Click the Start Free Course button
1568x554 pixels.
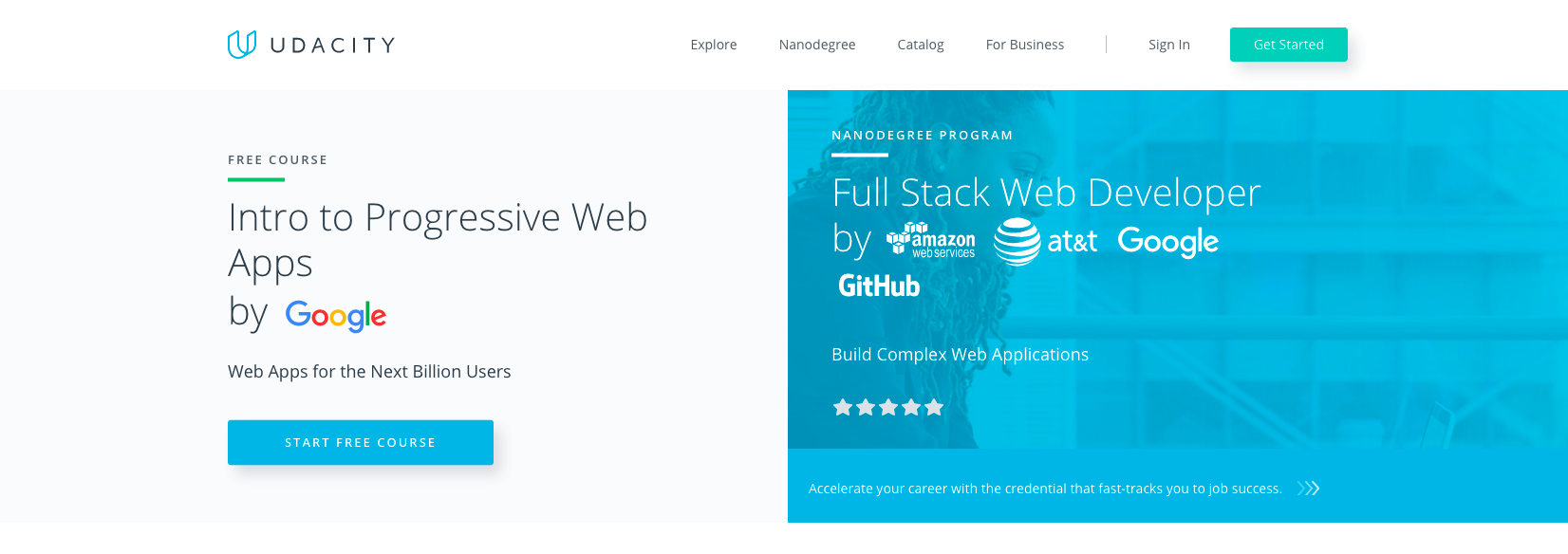(361, 442)
